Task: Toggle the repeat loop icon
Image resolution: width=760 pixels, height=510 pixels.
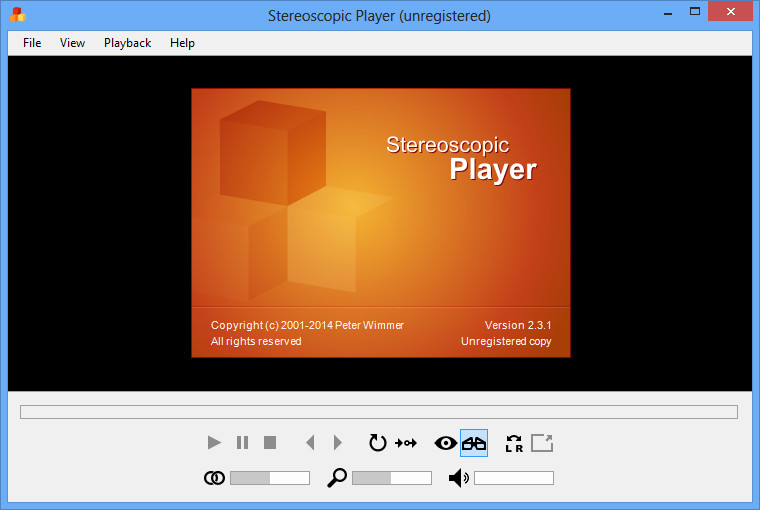Action: pyautogui.click(x=377, y=443)
